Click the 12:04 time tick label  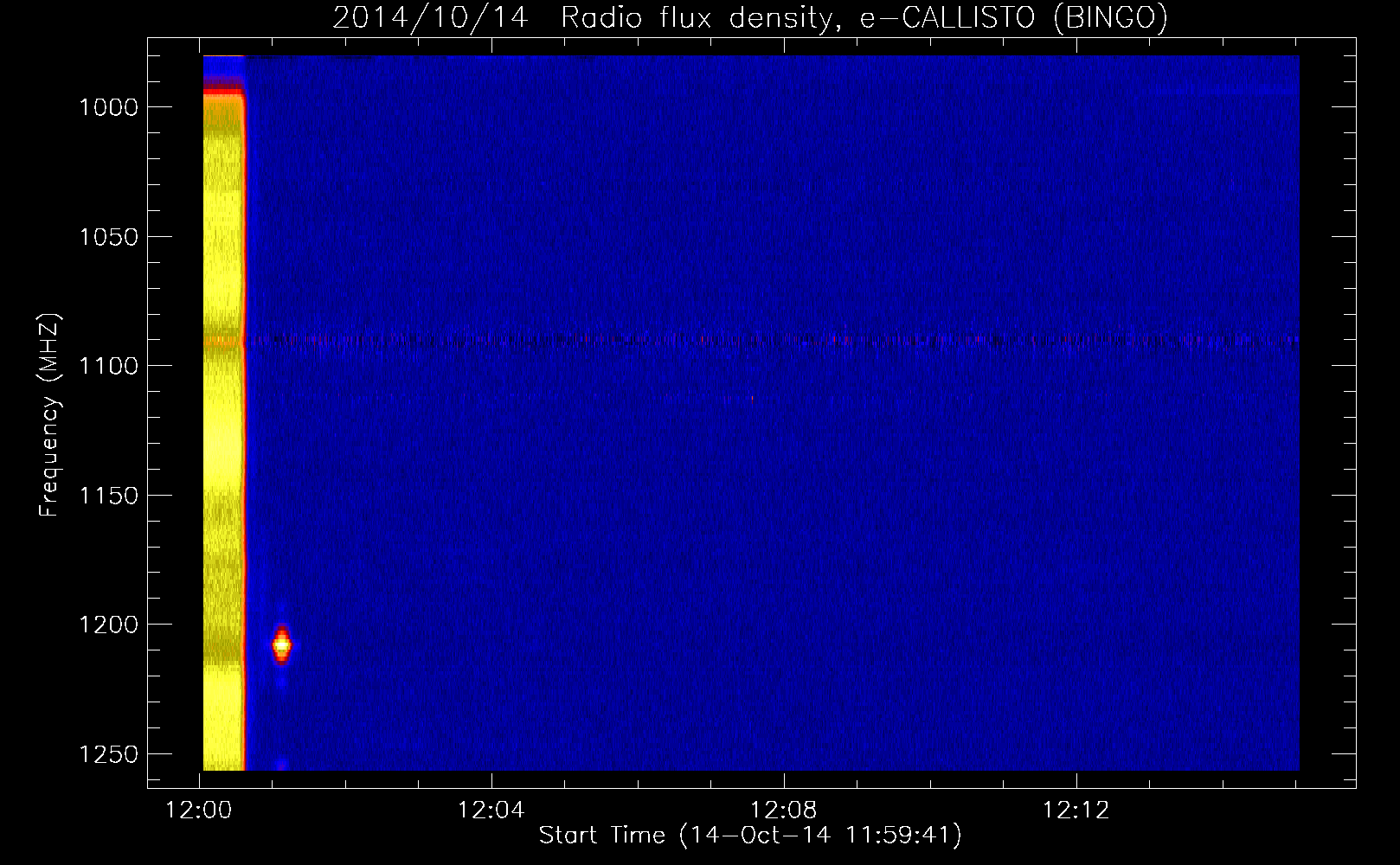491,811
